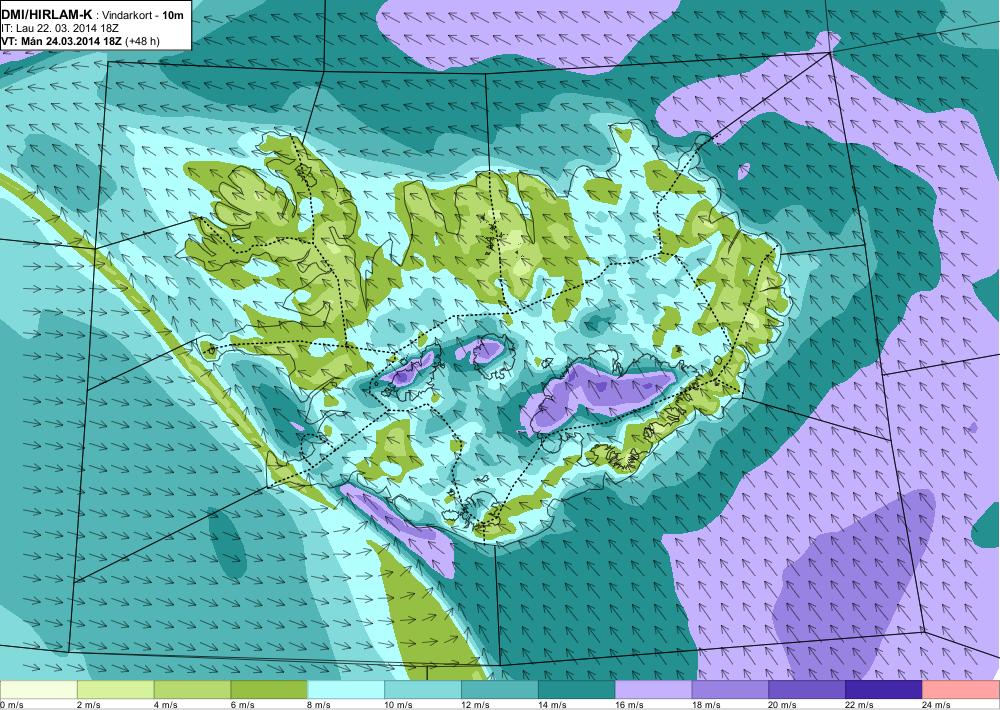Viewport: 1000px width, 710px height.
Task: Select the light cyan 8–10 m/s legend swatch
Action: click(346, 690)
